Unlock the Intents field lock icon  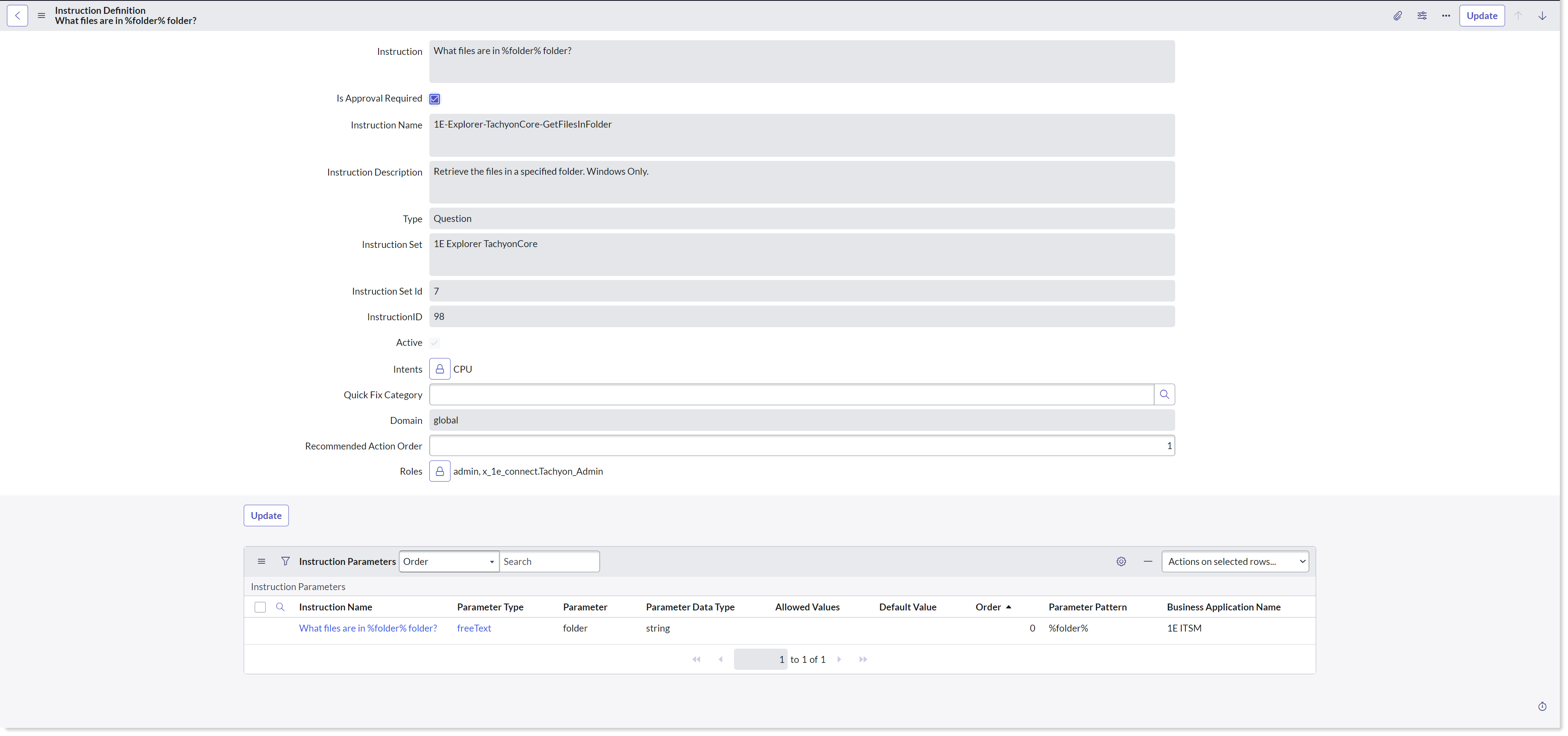[x=440, y=369]
